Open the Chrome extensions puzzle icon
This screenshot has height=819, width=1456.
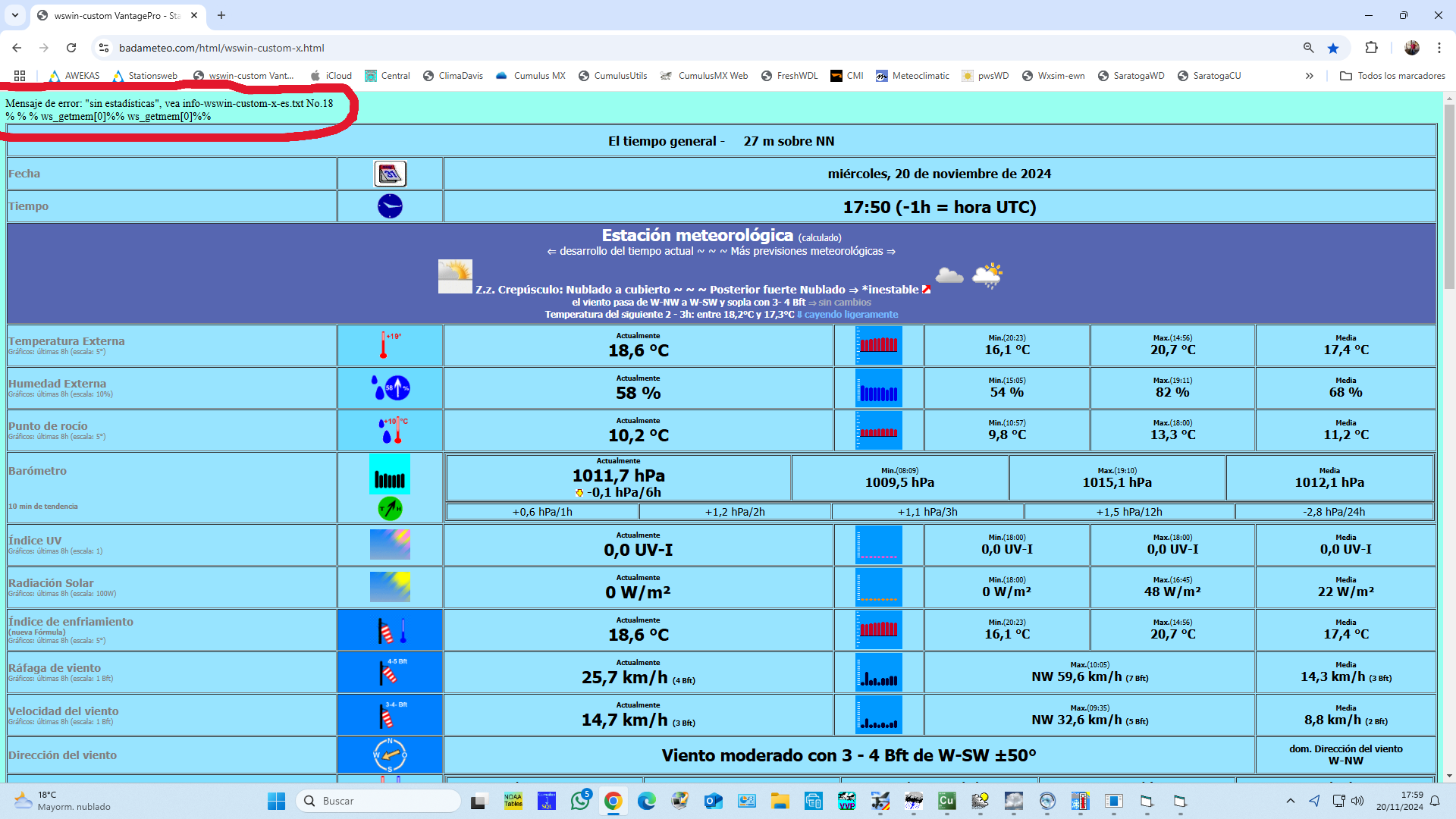tap(1371, 48)
